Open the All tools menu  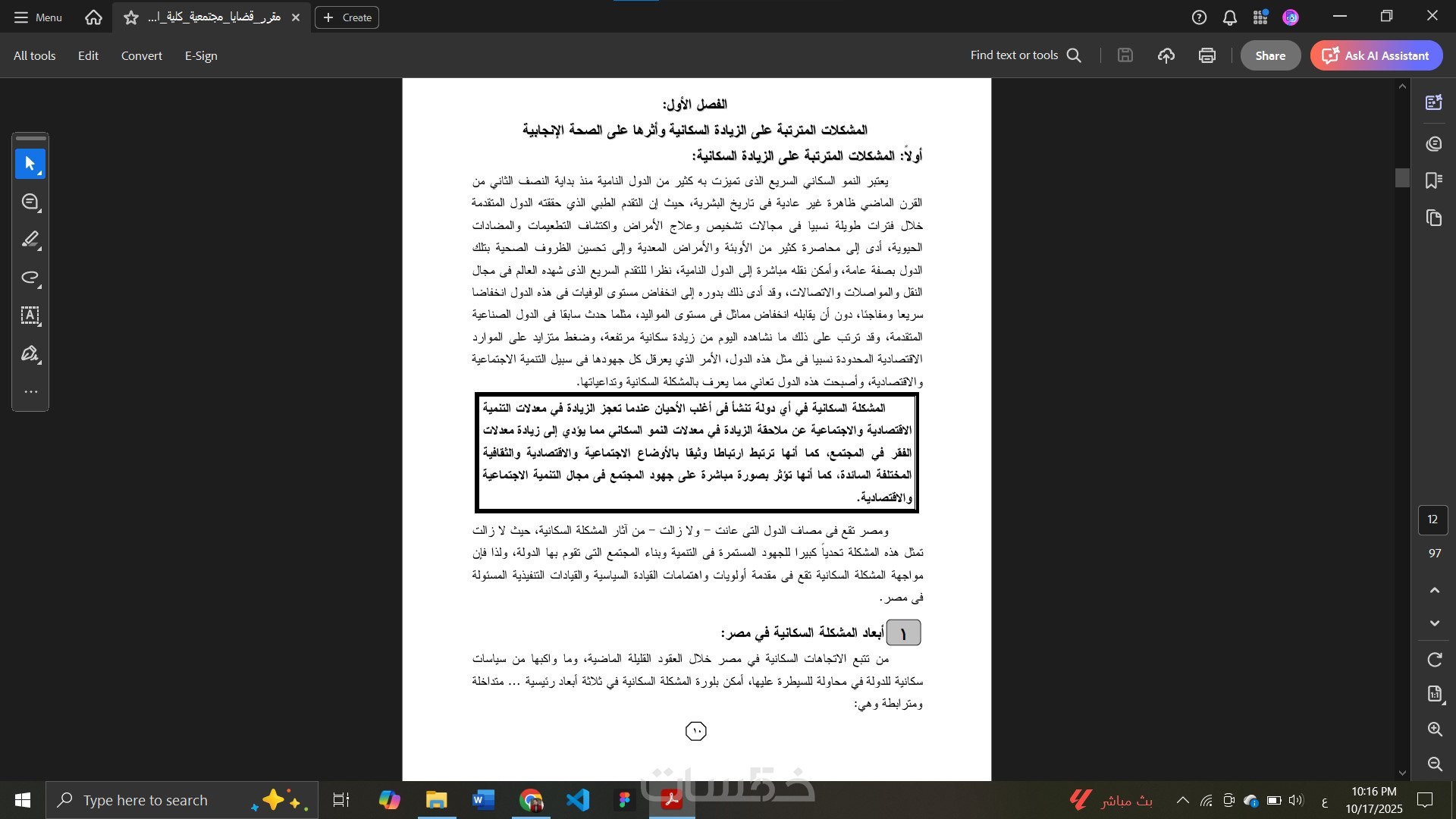34,55
